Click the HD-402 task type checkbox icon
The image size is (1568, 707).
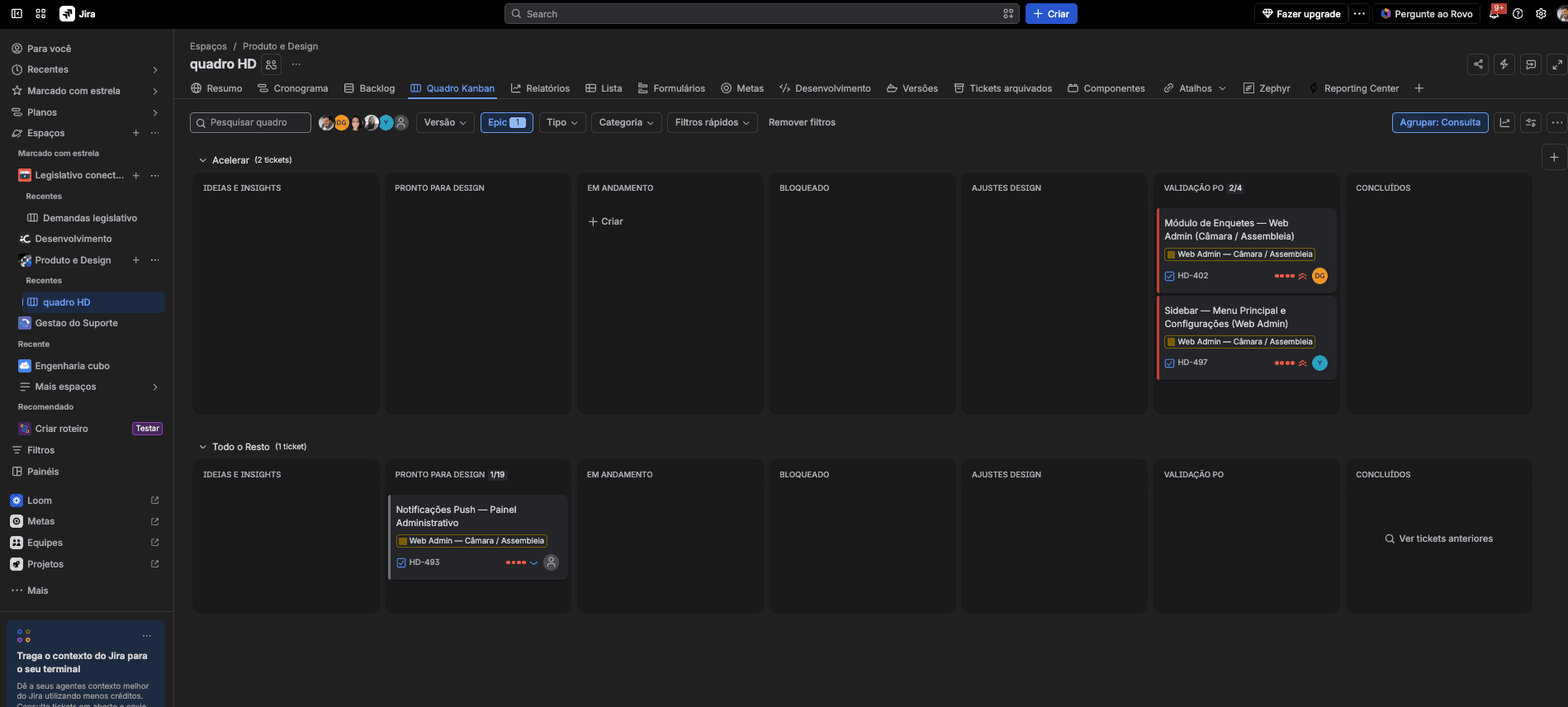(1169, 276)
